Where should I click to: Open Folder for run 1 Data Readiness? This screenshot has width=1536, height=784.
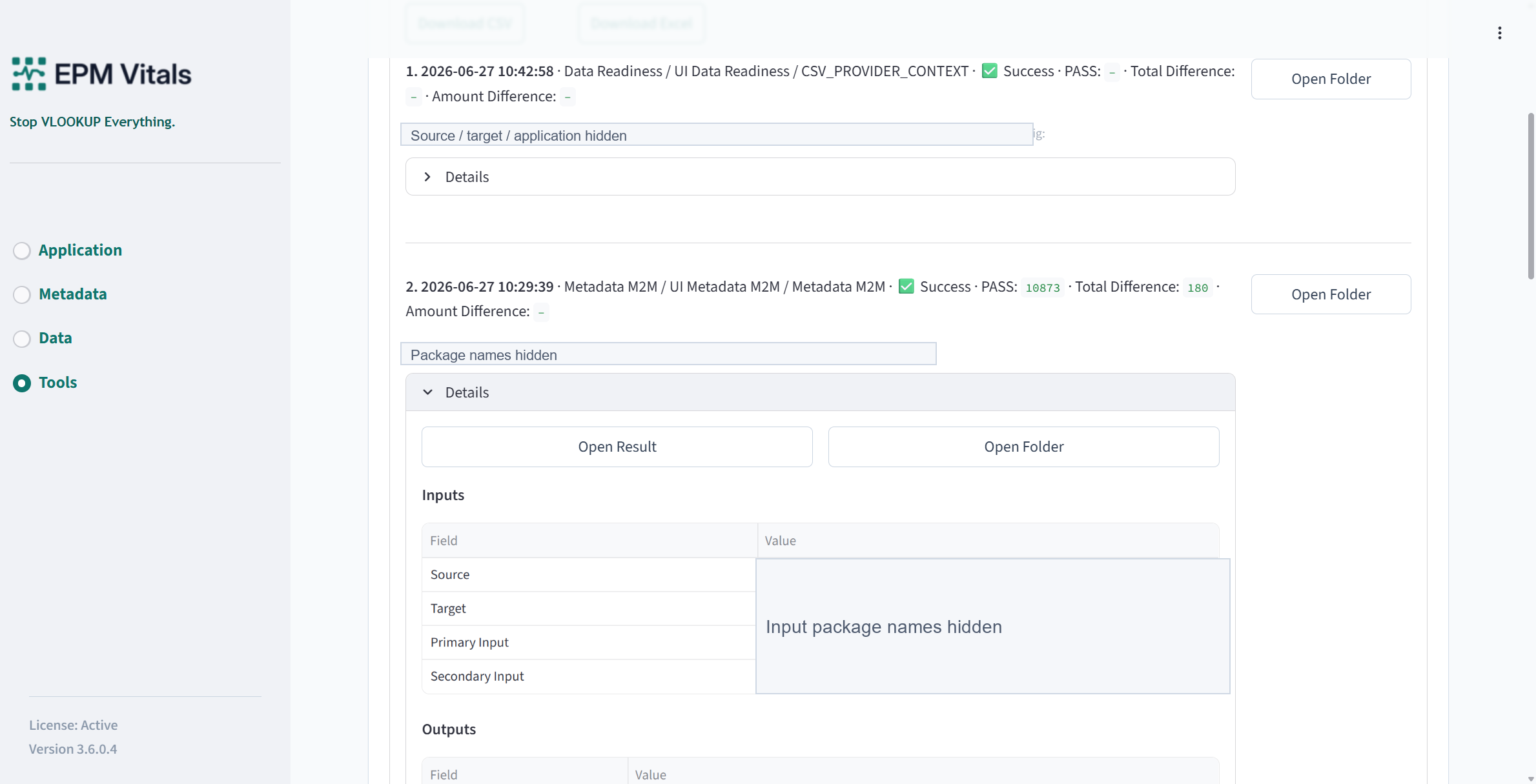(x=1331, y=79)
